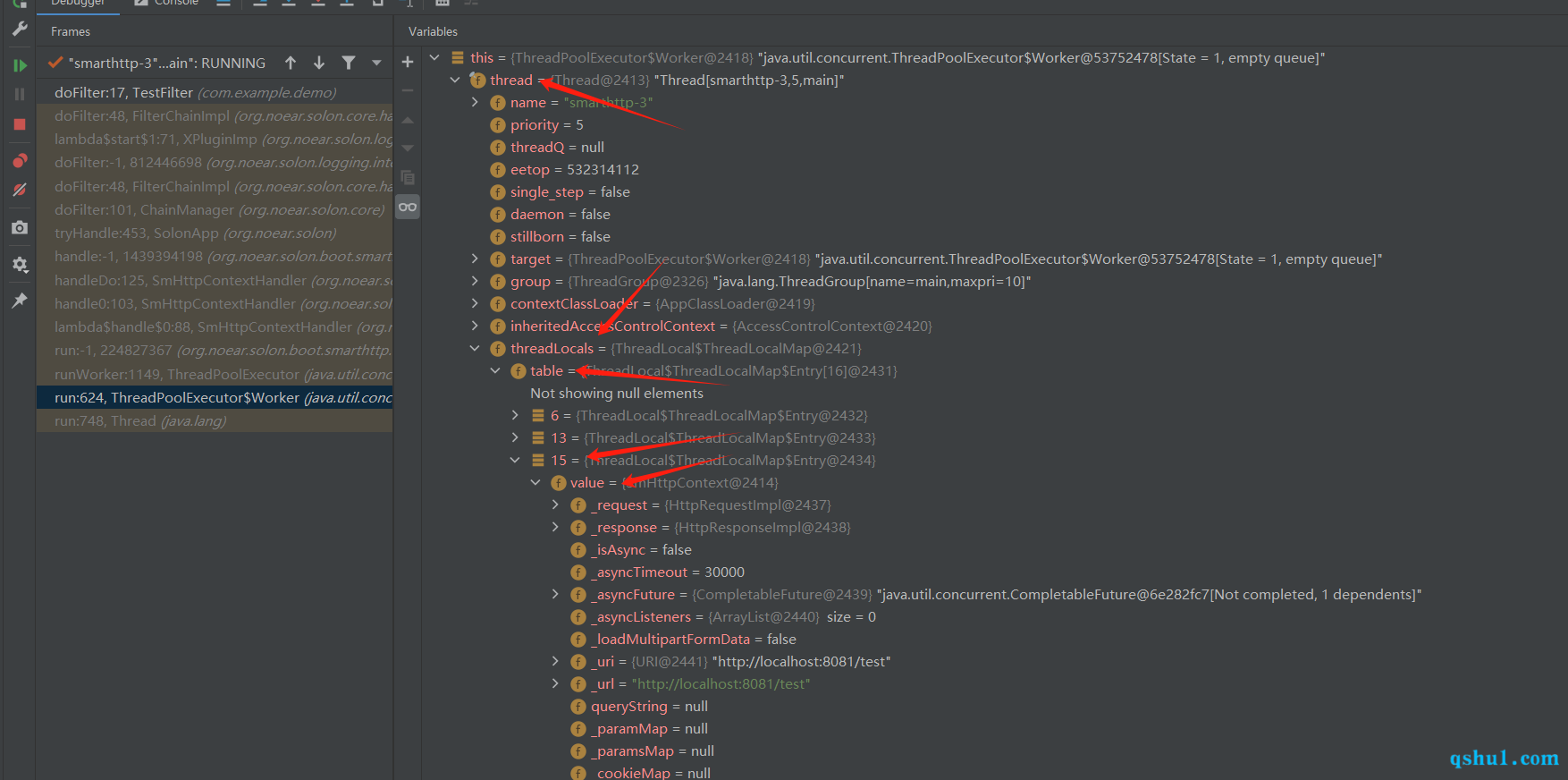Click the pin tab icon

pyautogui.click(x=19, y=301)
